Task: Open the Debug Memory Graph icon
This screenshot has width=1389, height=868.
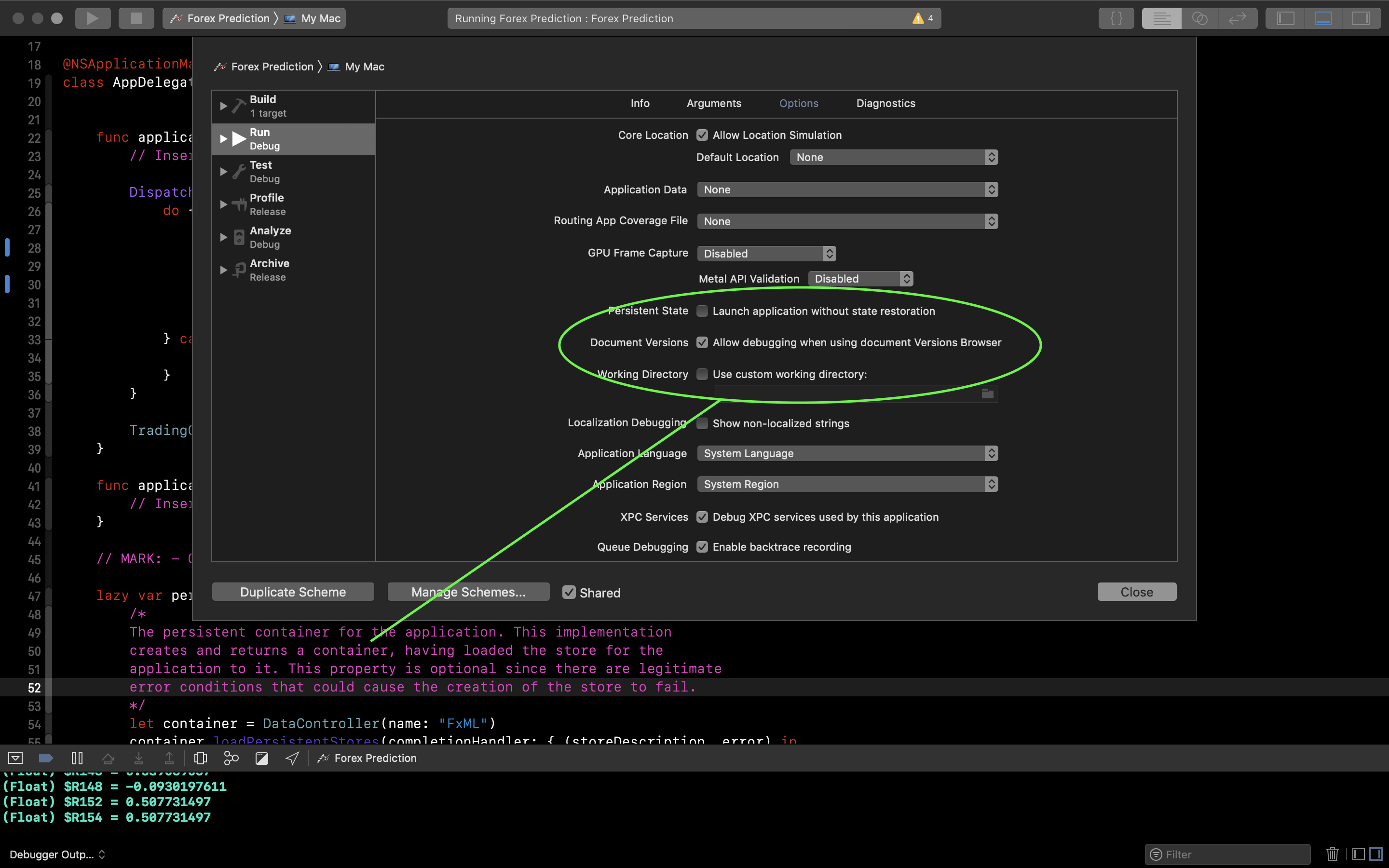Action: 231,759
